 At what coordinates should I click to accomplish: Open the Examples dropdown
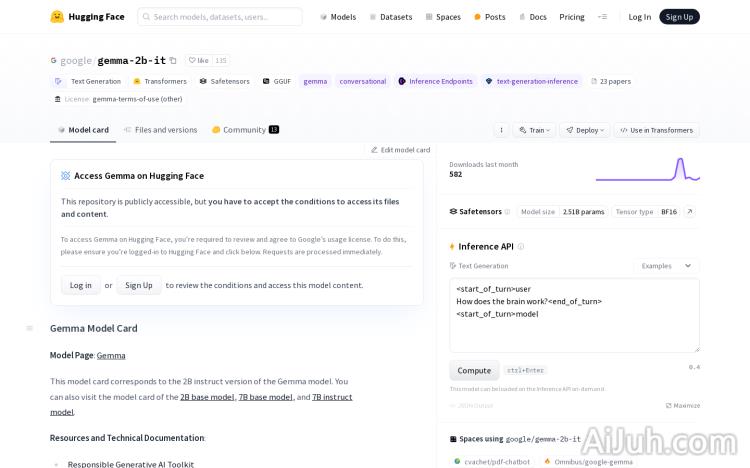tap(667, 266)
